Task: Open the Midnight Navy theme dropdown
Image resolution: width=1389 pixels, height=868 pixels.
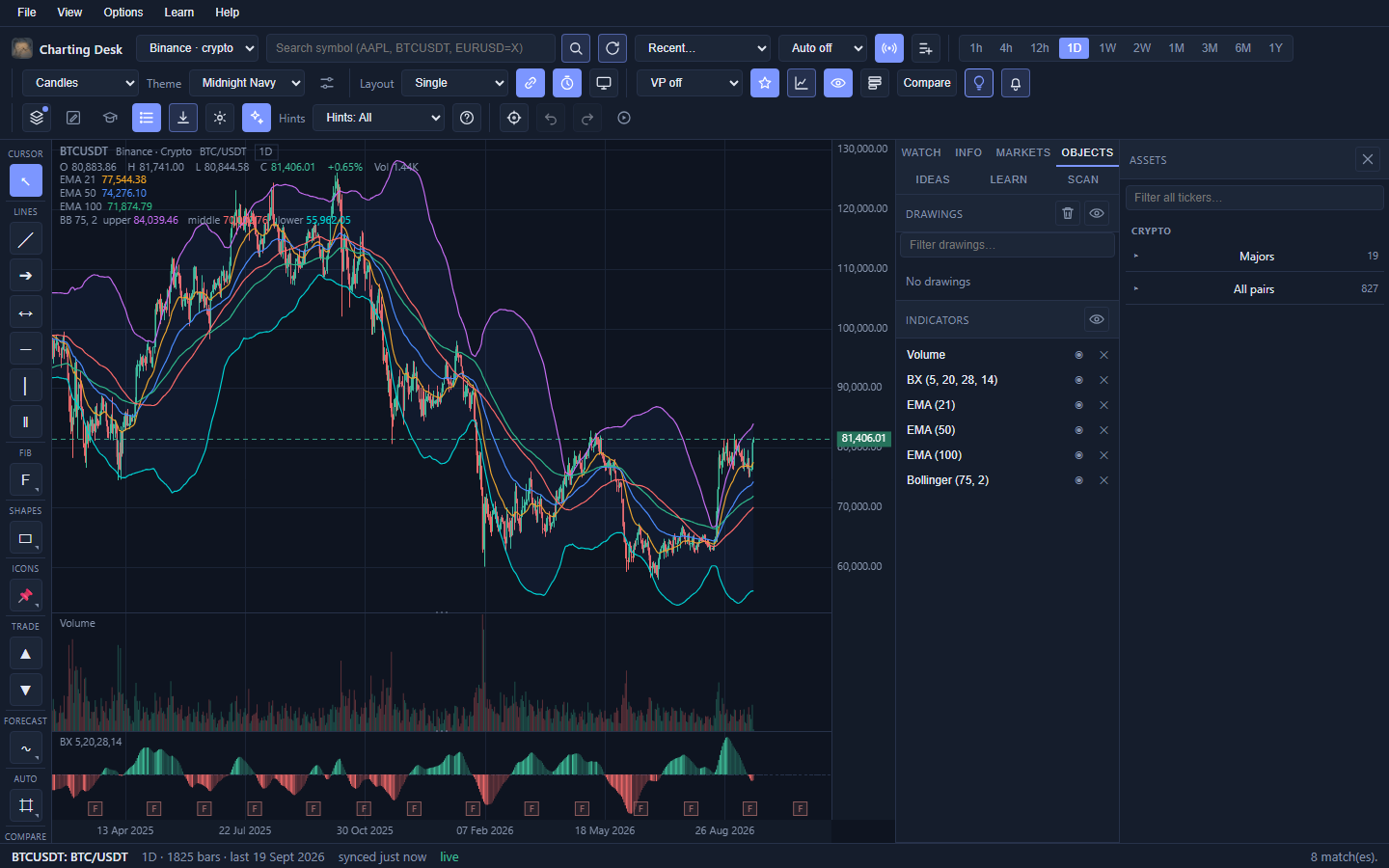Action: click(x=247, y=83)
